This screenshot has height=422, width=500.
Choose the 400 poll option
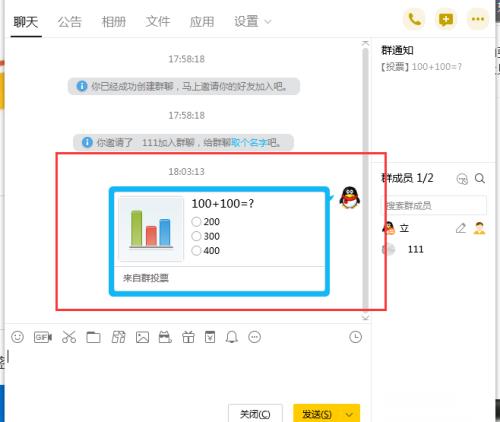click(206, 250)
